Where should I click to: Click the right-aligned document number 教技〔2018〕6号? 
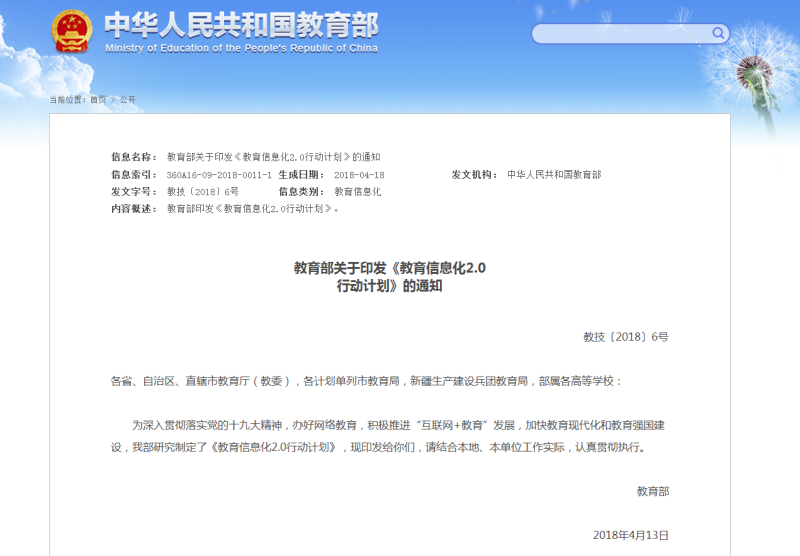tap(626, 337)
